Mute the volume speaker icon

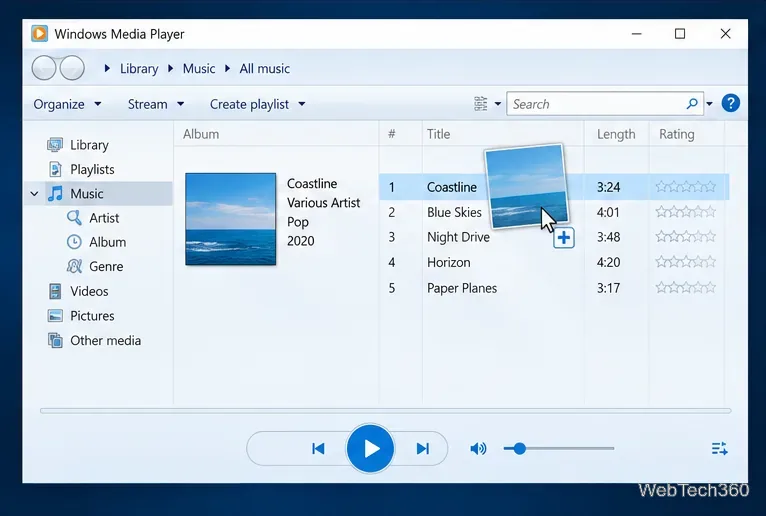pyautogui.click(x=478, y=448)
